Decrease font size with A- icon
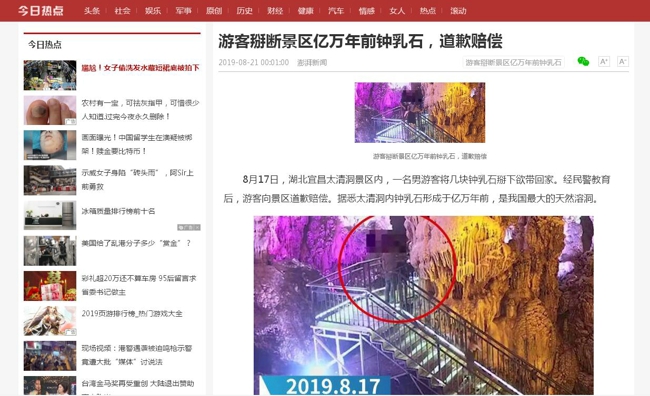The height and width of the screenshot is (396, 650). 623,62
